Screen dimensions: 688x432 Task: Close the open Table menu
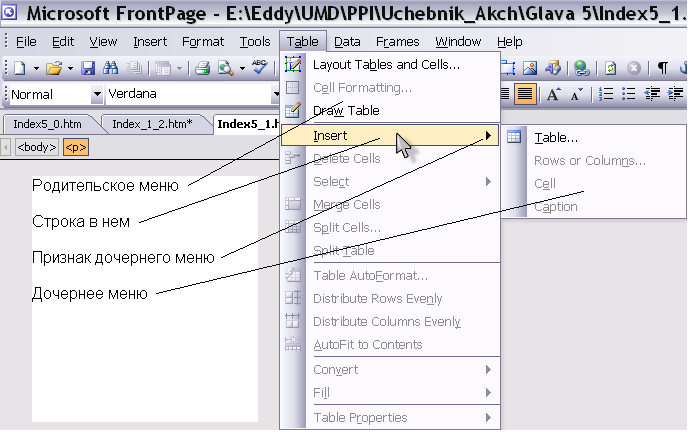pyautogui.click(x=303, y=42)
